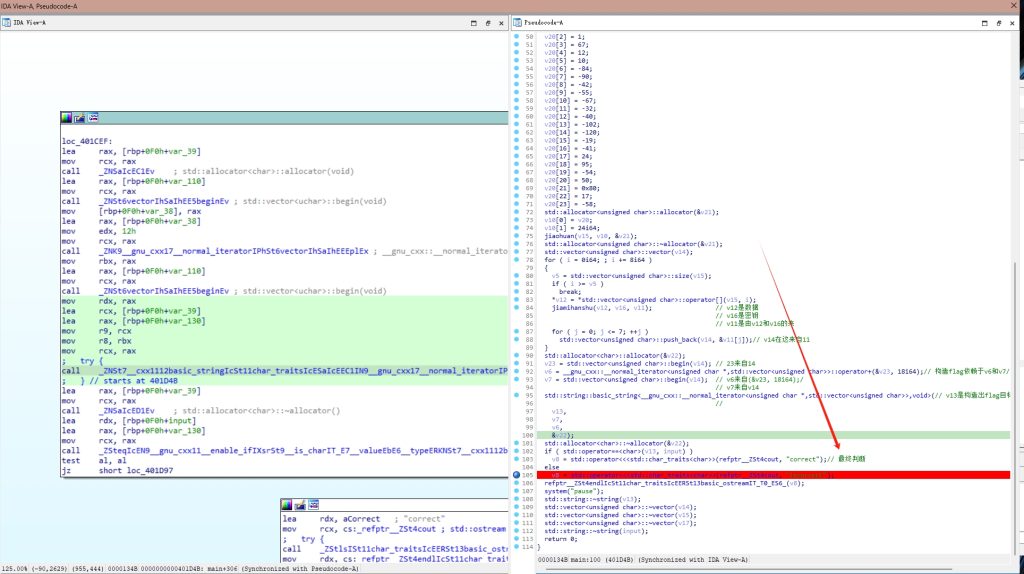Click the _ZNSaIcED1Ev call in disassembly
The image size is (1024, 574).
127,411
